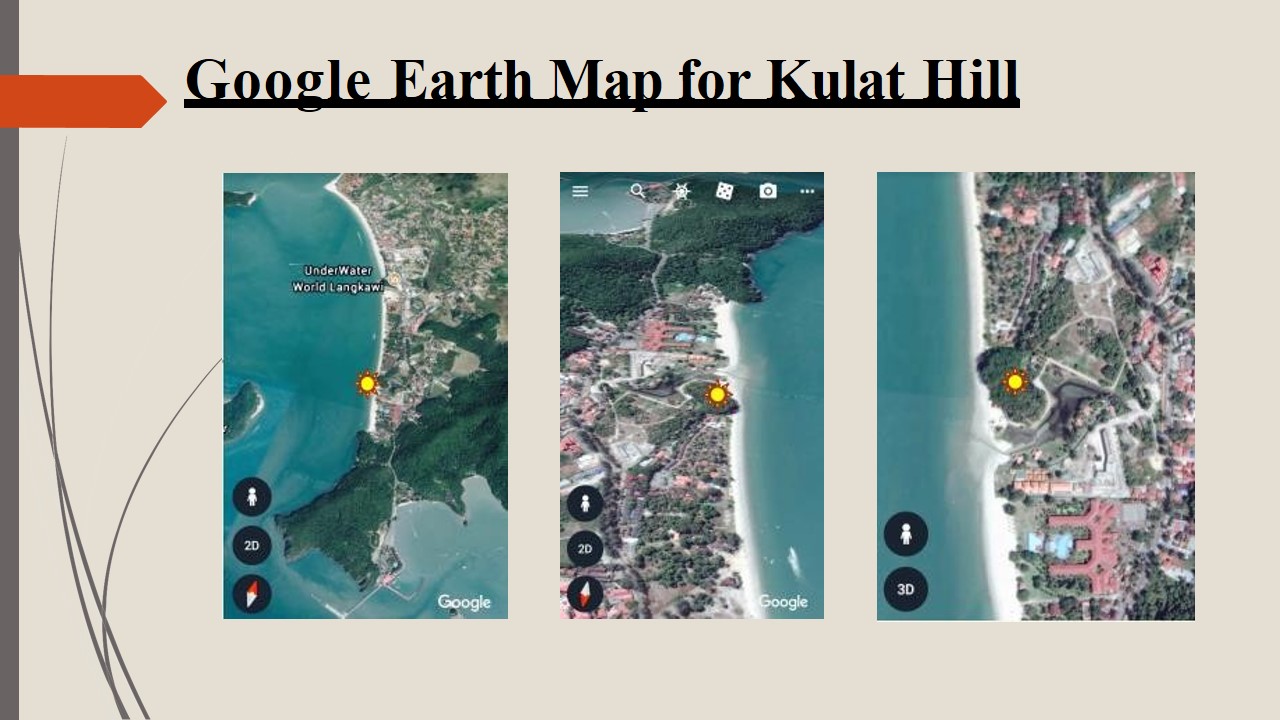1280x720 pixels.
Task: Toggle the 2D view button in left map
Action: point(252,545)
